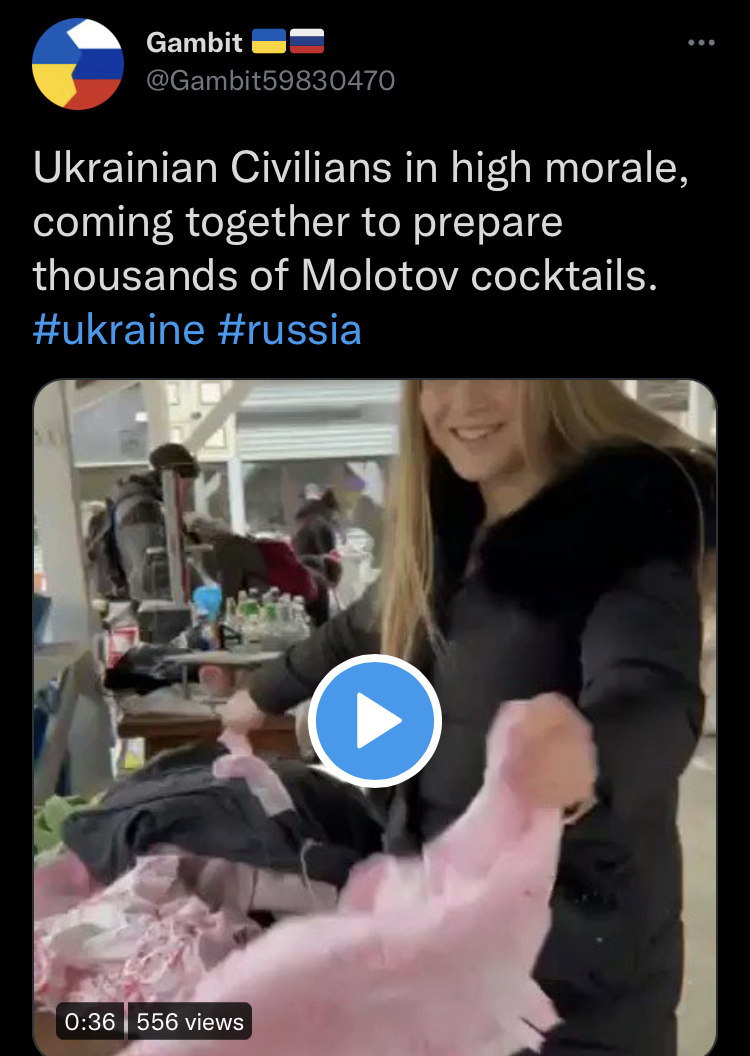Play the video with the blue play button

(x=375, y=721)
